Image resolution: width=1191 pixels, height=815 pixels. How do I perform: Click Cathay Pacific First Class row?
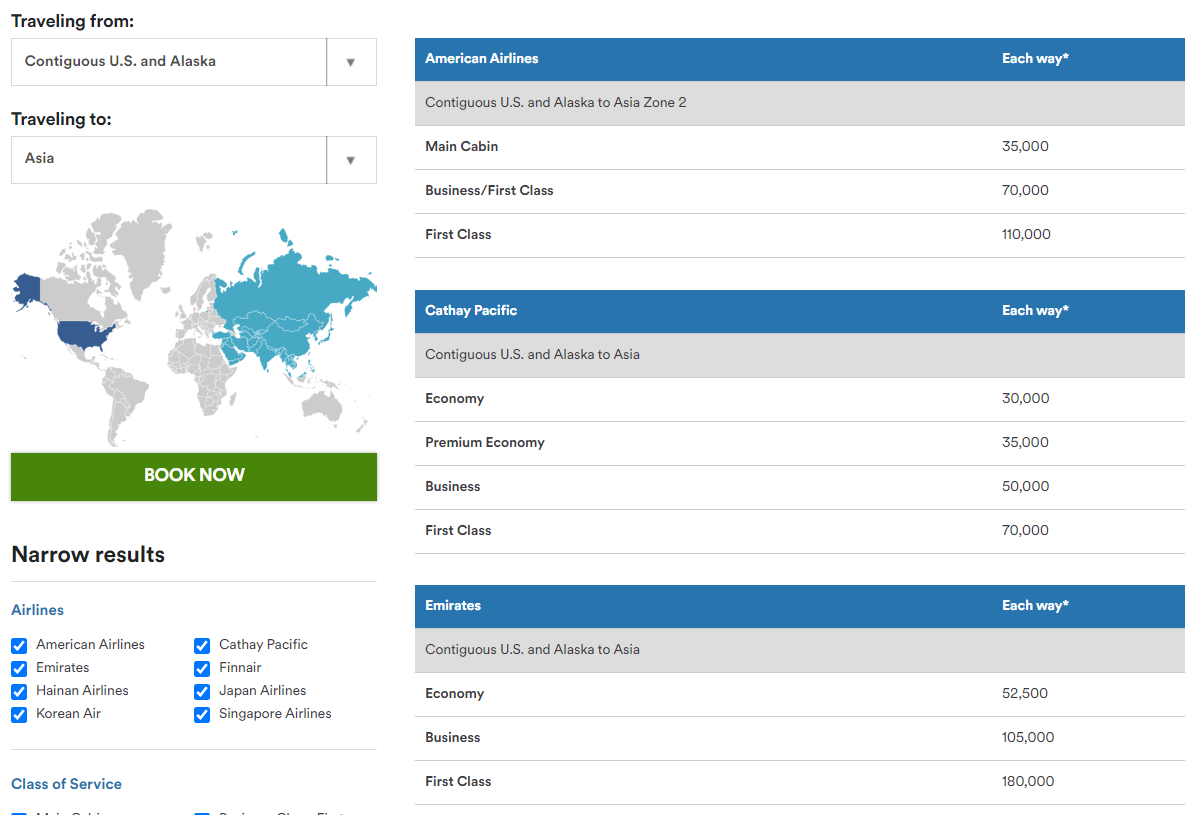(799, 531)
